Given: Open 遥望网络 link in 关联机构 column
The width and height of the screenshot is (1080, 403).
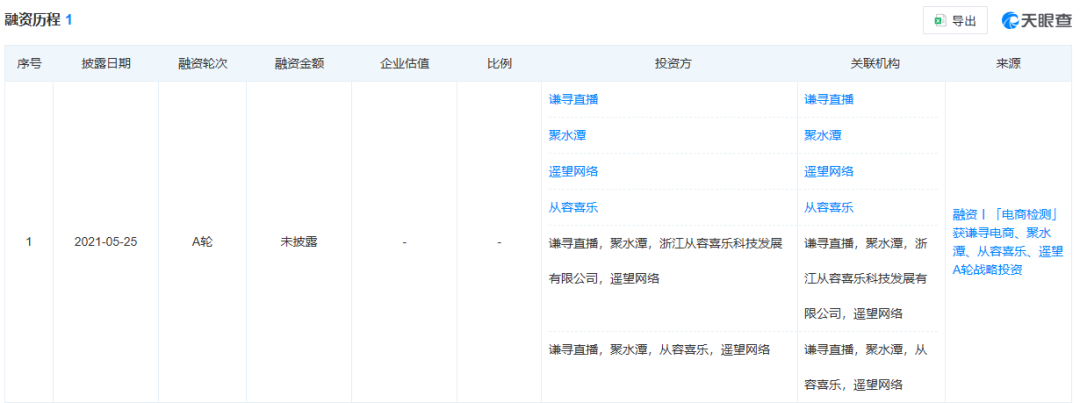Looking at the screenshot, I should tap(829, 172).
